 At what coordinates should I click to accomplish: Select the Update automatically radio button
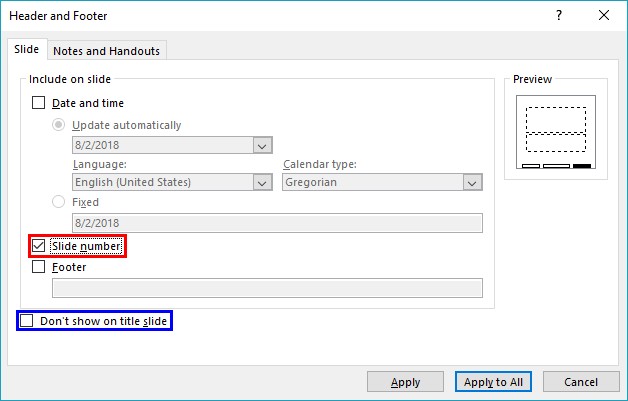click(58, 125)
